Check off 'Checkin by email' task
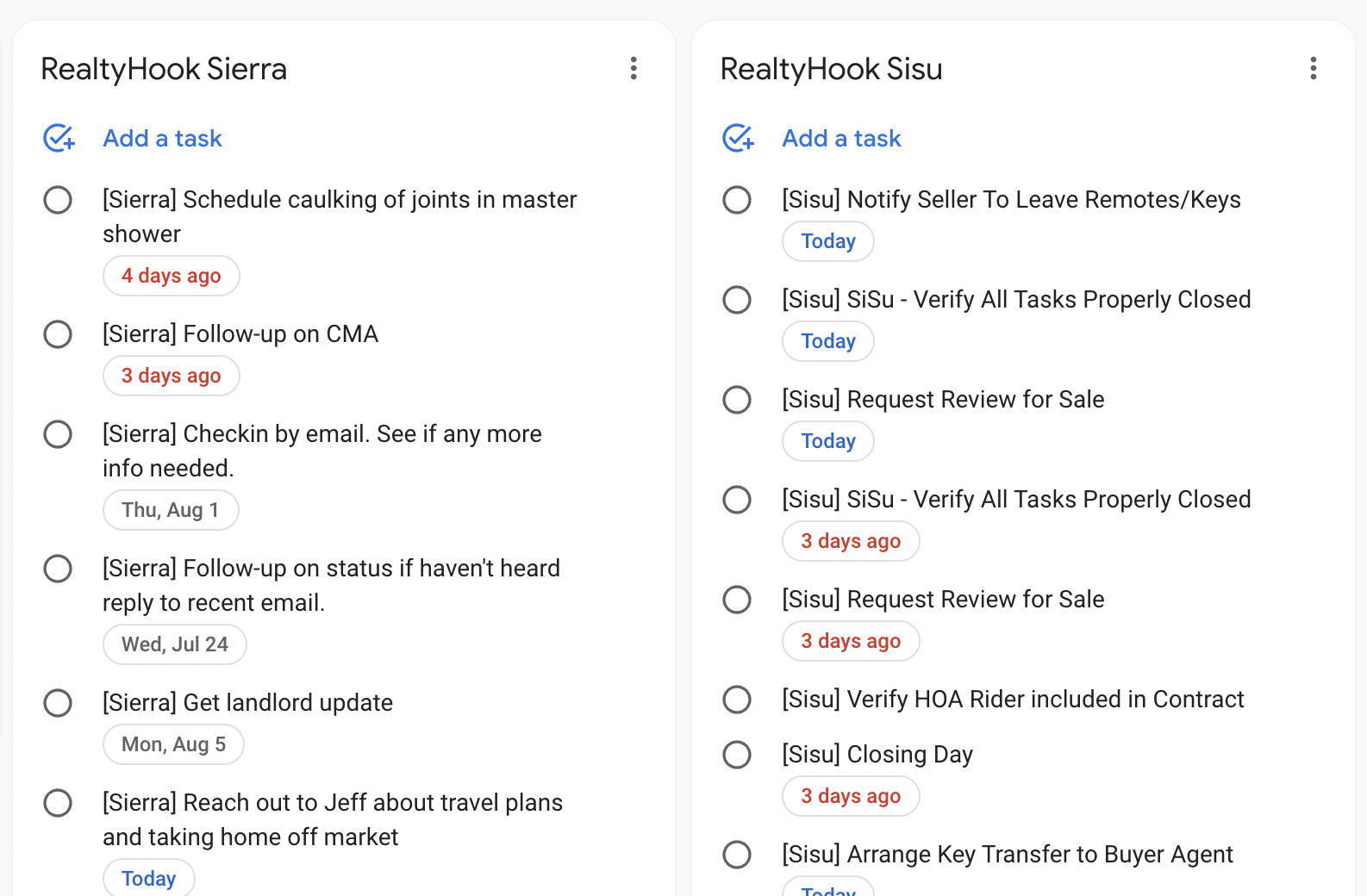Viewport: 1367px width, 896px height. (x=58, y=434)
